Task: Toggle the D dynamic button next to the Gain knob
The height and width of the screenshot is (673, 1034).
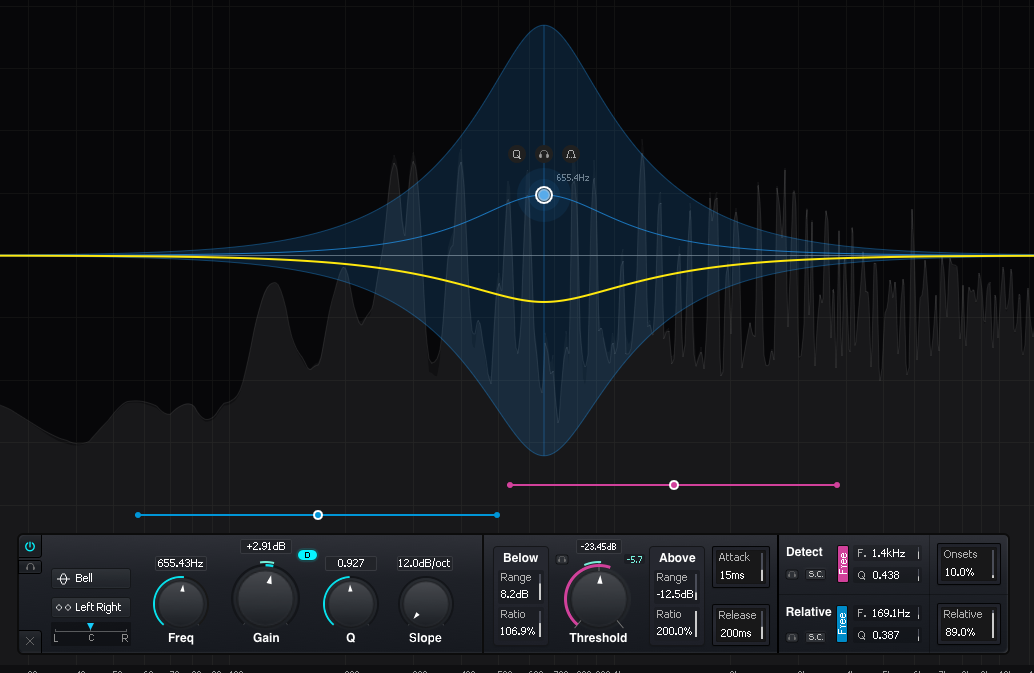Action: click(307, 555)
